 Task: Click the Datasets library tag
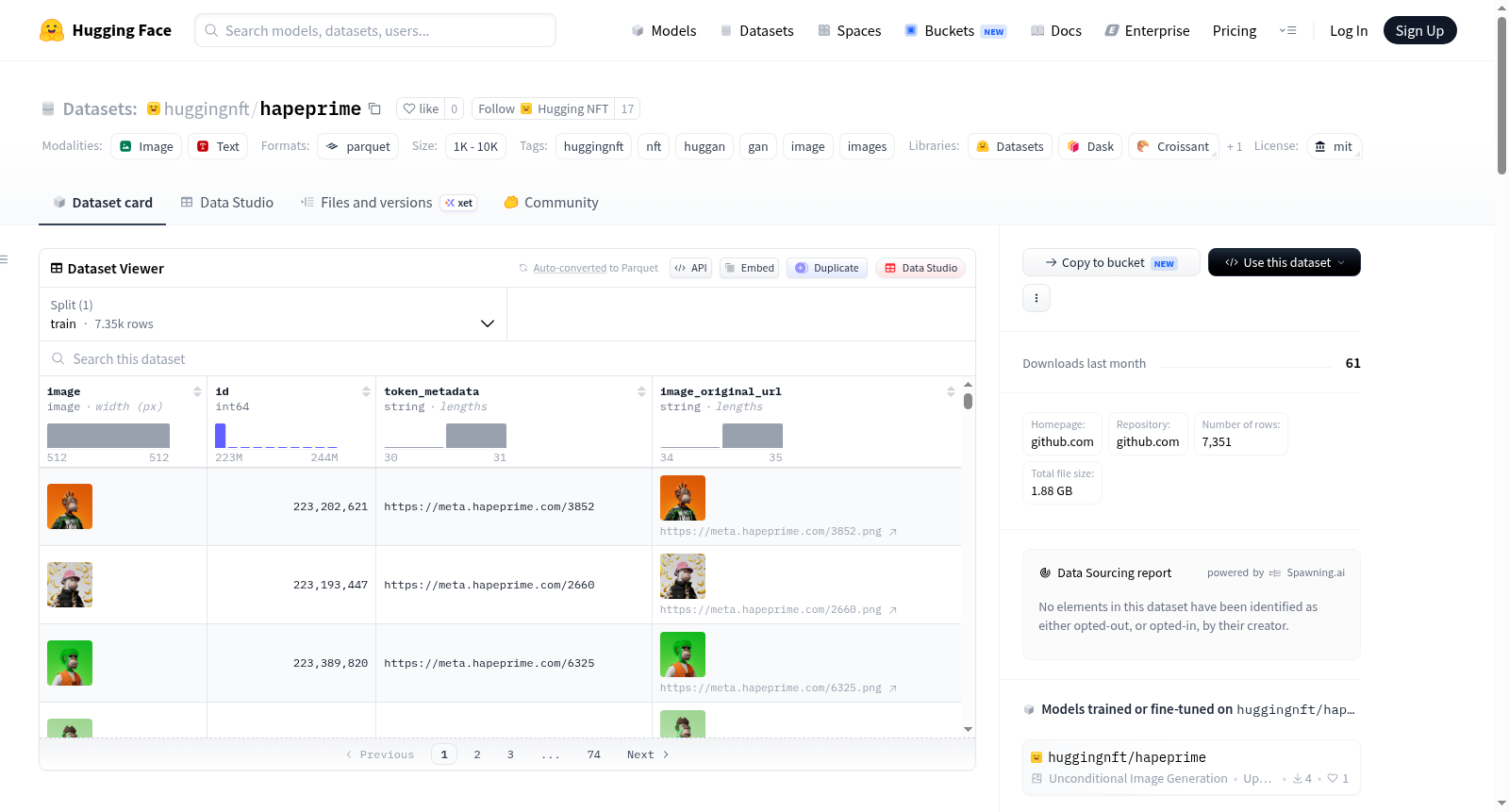point(1010,146)
